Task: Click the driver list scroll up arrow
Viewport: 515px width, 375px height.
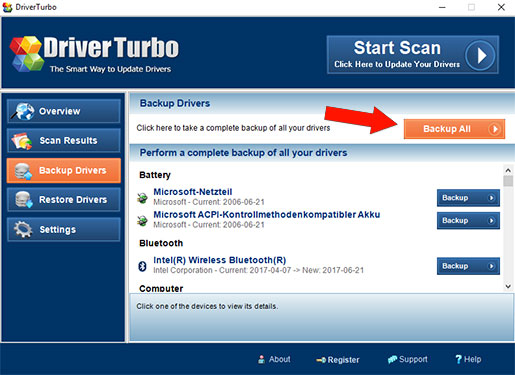Action: [508, 170]
